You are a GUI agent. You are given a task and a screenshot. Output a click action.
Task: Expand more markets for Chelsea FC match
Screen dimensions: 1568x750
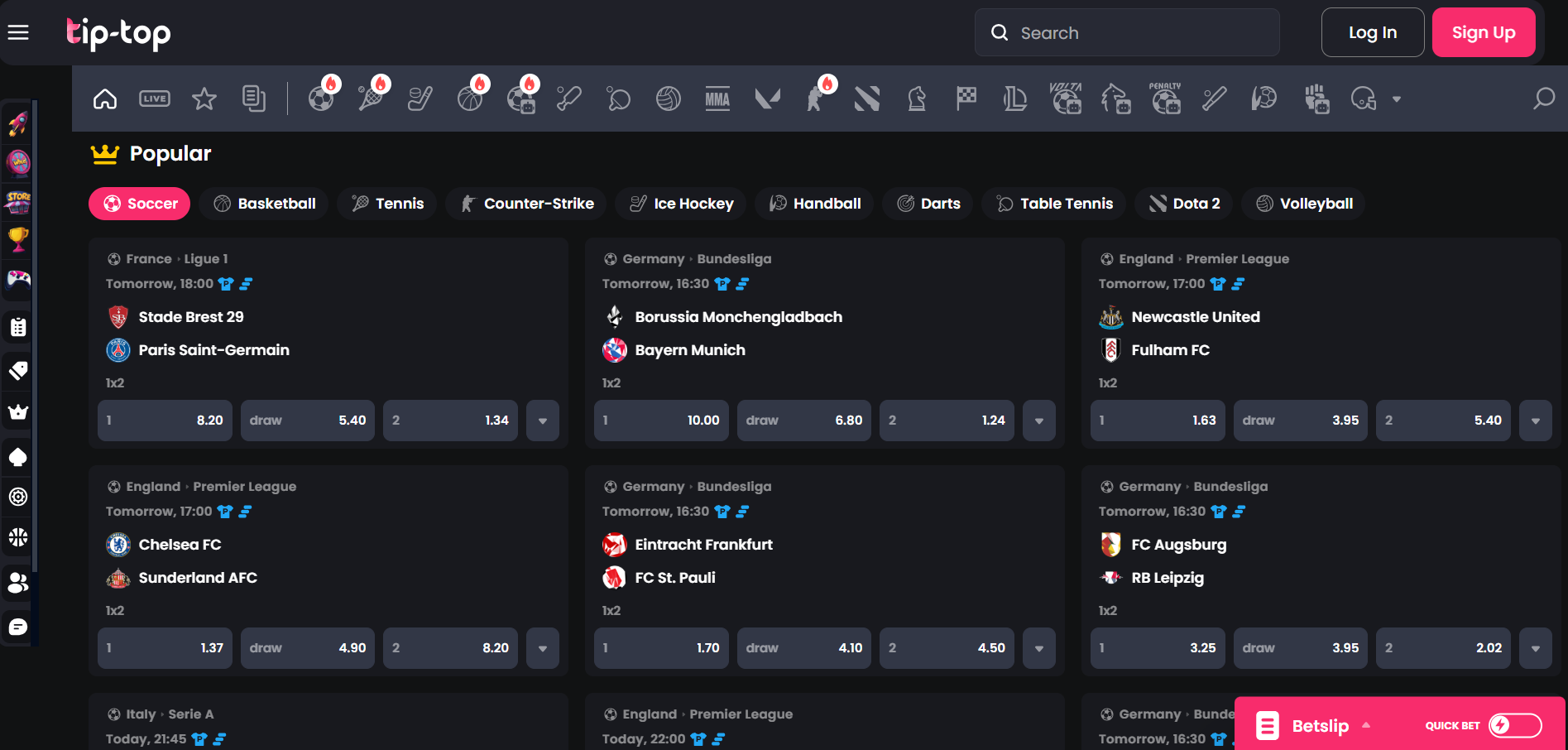[x=543, y=648]
